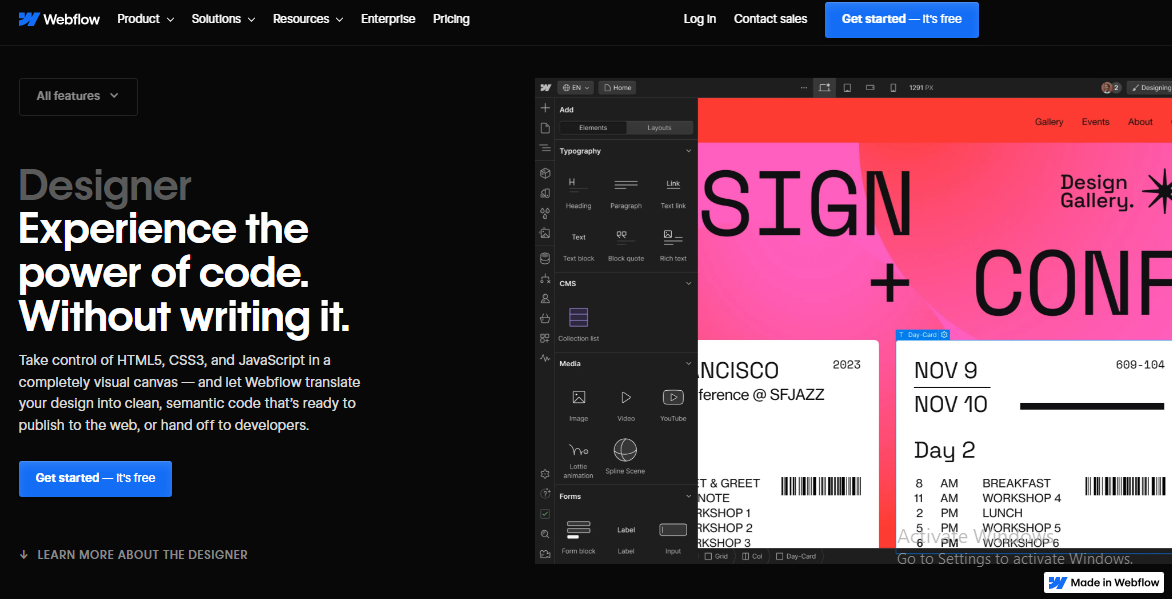Switch to tablet breakpoint icon
1172x599 pixels.
click(x=847, y=87)
